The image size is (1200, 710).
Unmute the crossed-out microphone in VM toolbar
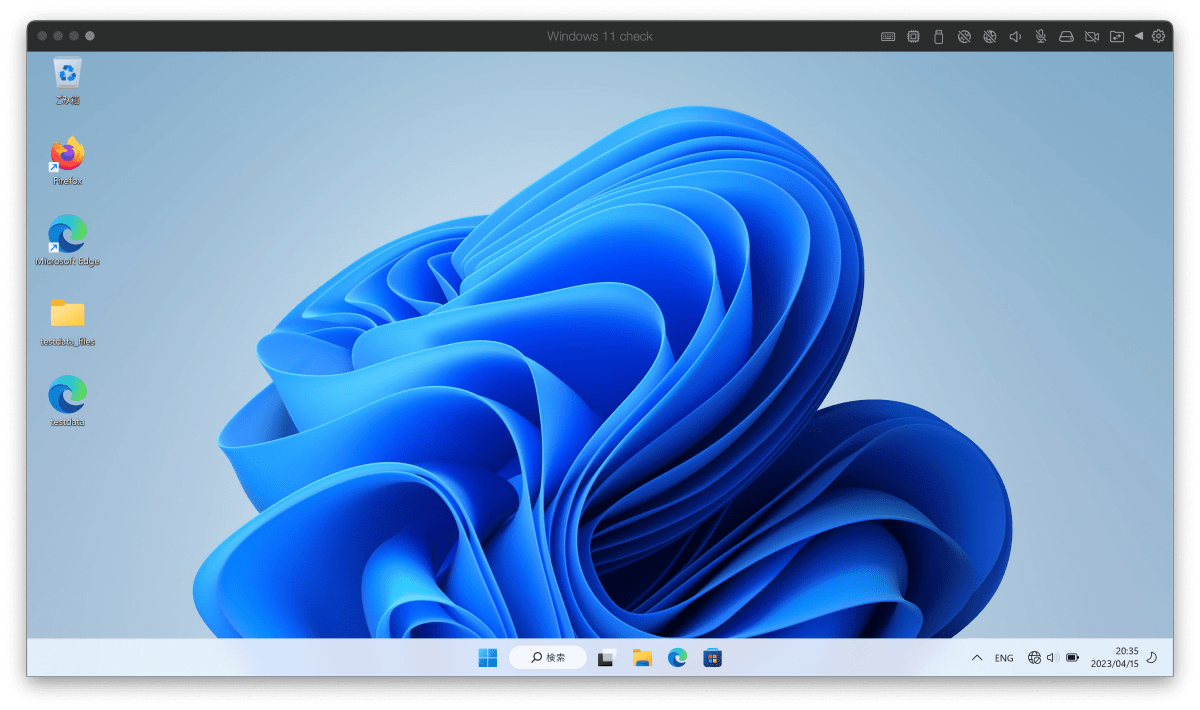pos(1041,36)
